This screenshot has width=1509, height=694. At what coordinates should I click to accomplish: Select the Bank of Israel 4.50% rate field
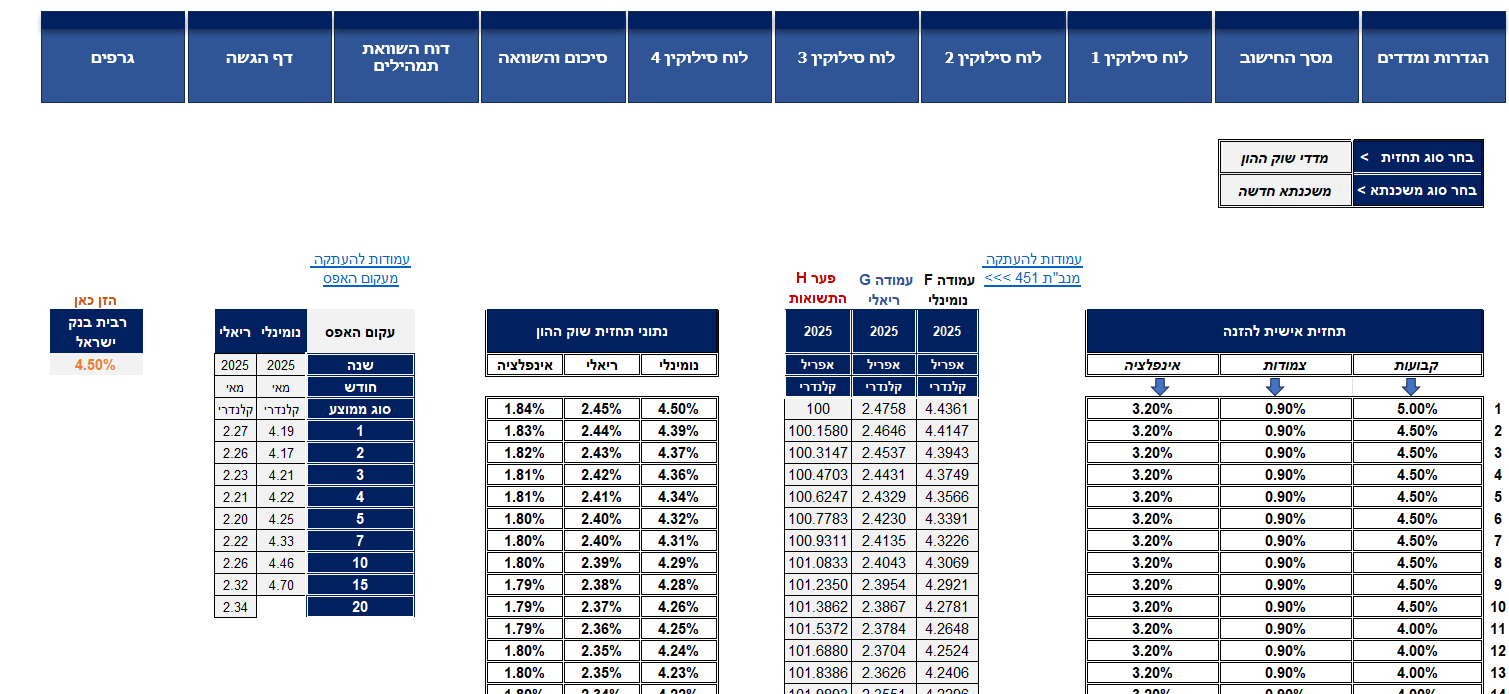[x=96, y=365]
